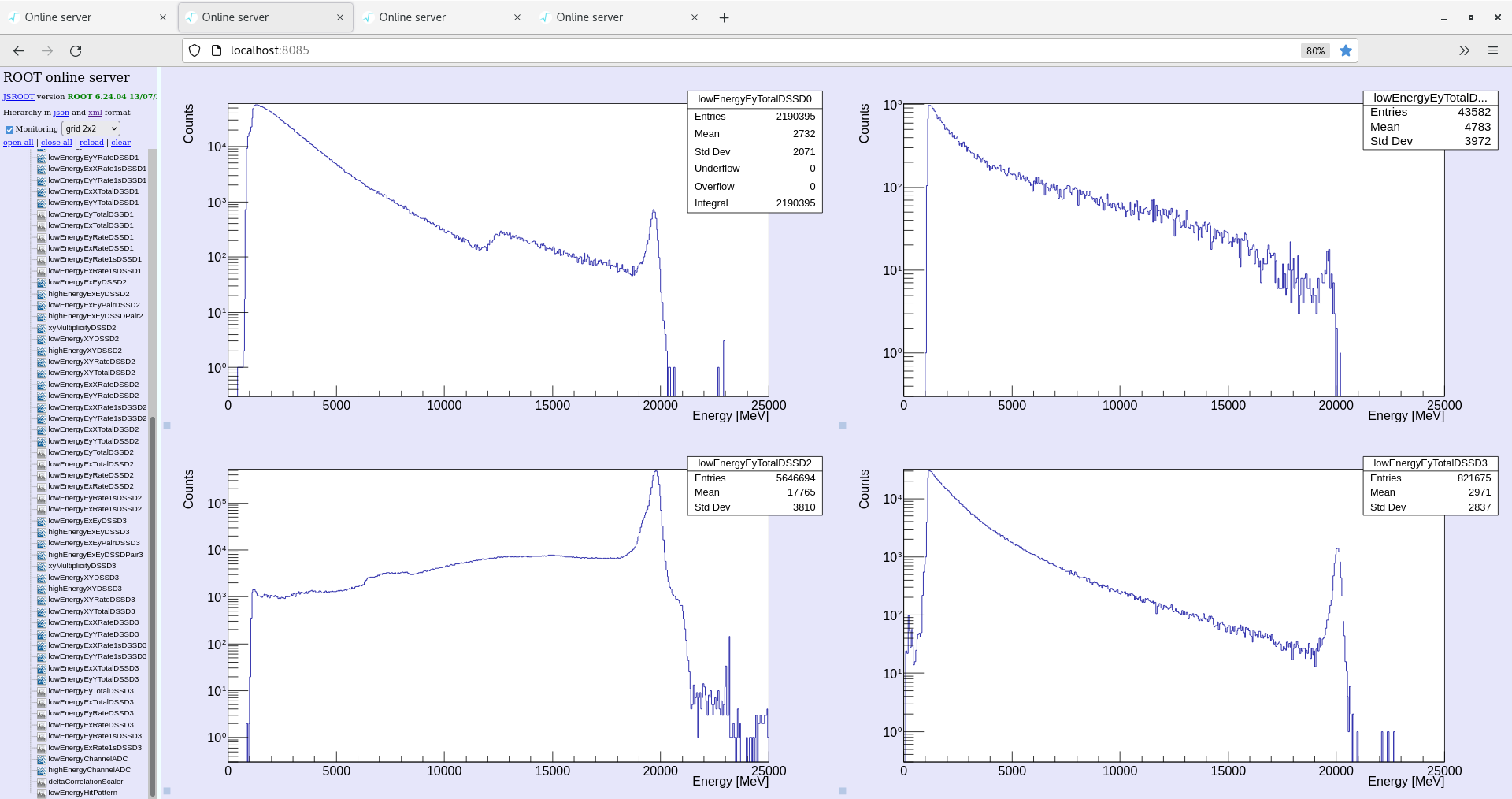Click the 80% zoom control
Image resolution: width=1512 pixels, height=799 pixels.
pos(1314,50)
